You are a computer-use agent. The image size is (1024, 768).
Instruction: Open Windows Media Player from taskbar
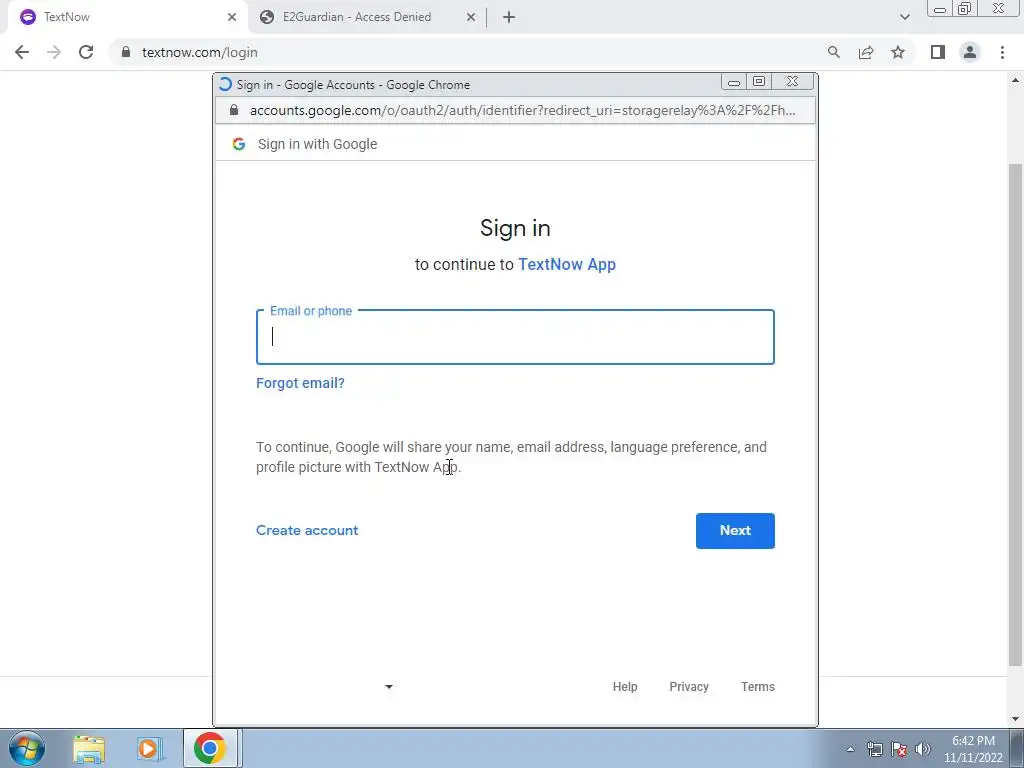[150, 748]
